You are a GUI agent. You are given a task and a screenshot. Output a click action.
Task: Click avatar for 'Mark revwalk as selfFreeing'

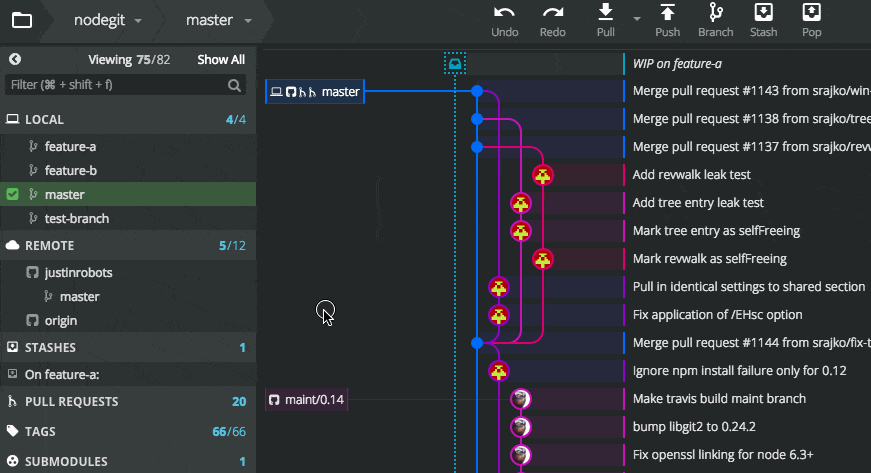(543, 259)
